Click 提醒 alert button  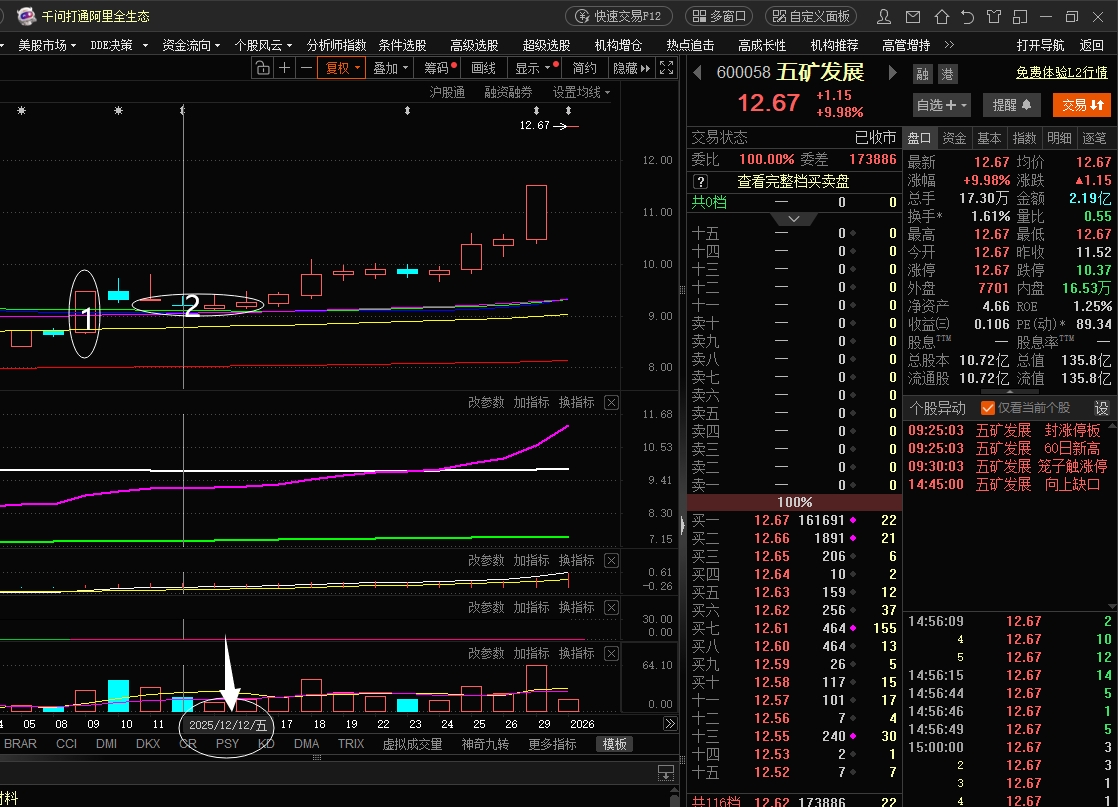(1012, 105)
